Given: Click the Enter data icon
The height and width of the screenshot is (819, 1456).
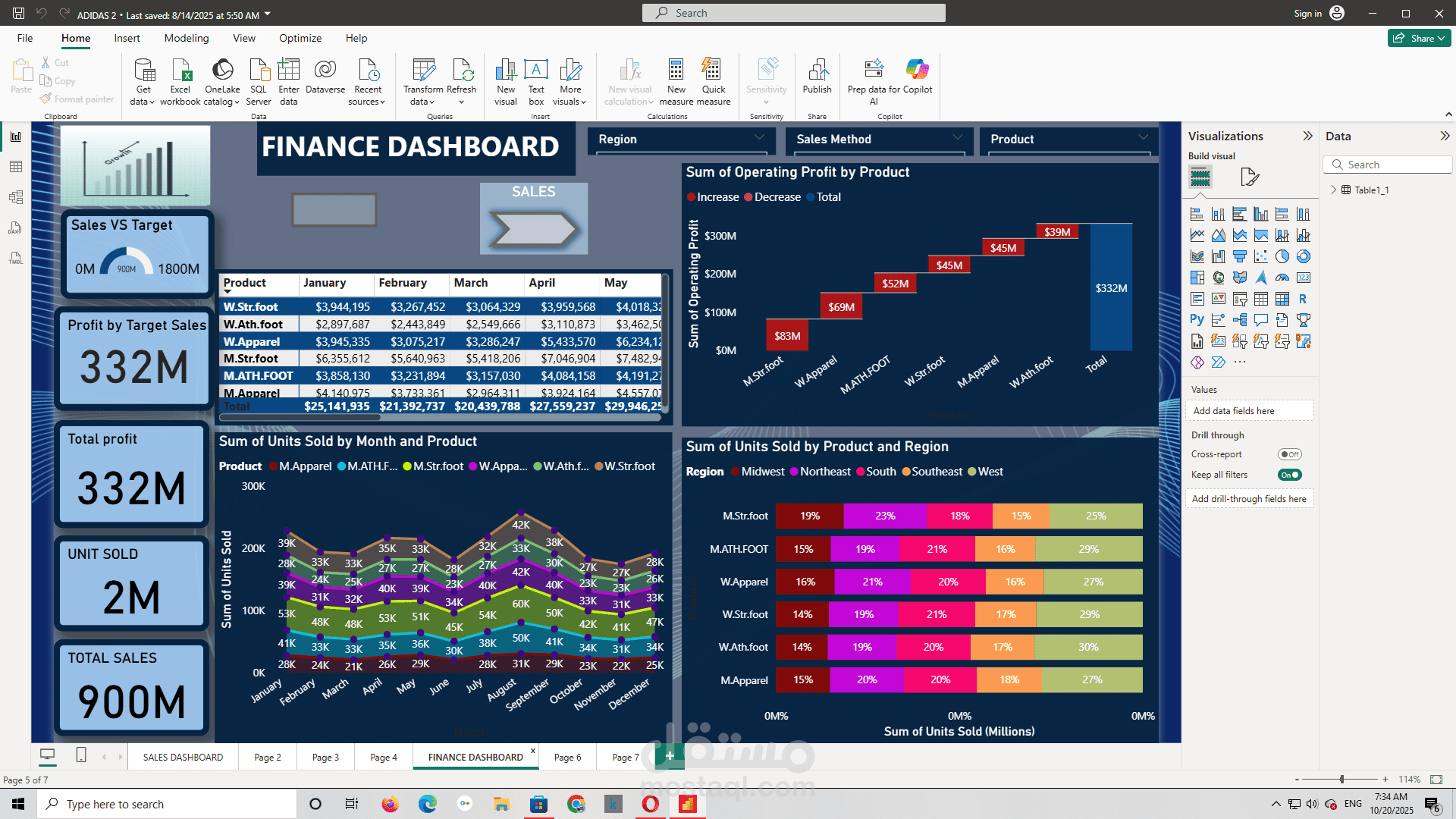Looking at the screenshot, I should point(289,69).
